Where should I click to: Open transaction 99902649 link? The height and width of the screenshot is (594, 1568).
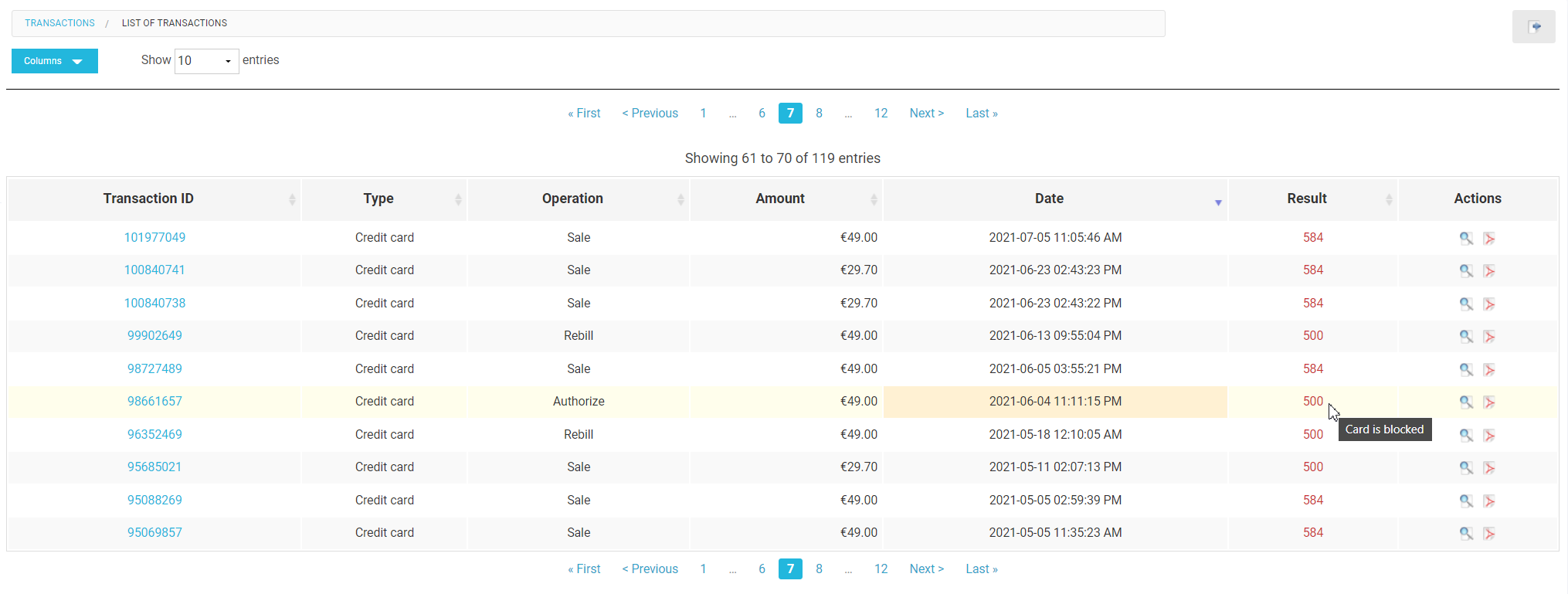tap(154, 335)
